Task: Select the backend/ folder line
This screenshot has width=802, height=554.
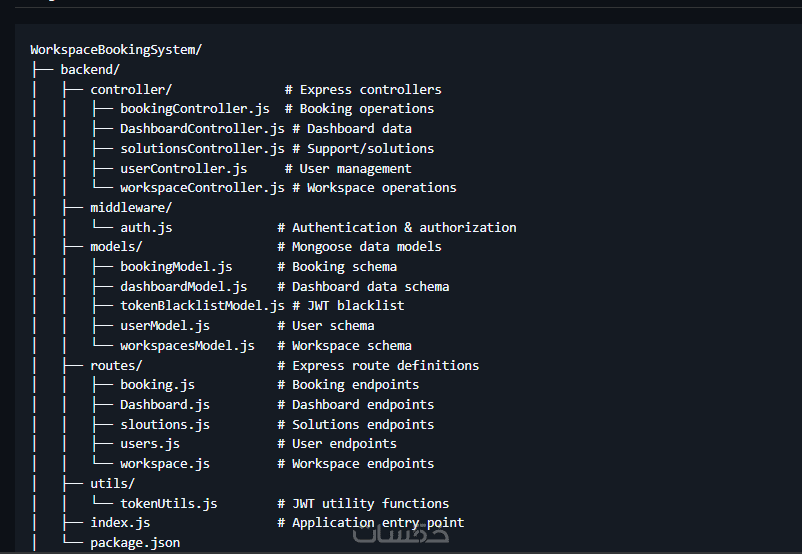Action: [90, 69]
